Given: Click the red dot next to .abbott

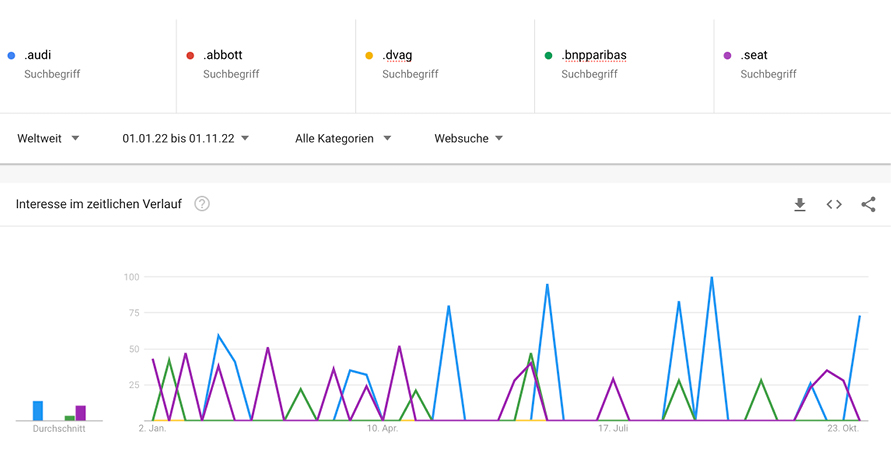Looking at the screenshot, I should [x=190, y=56].
